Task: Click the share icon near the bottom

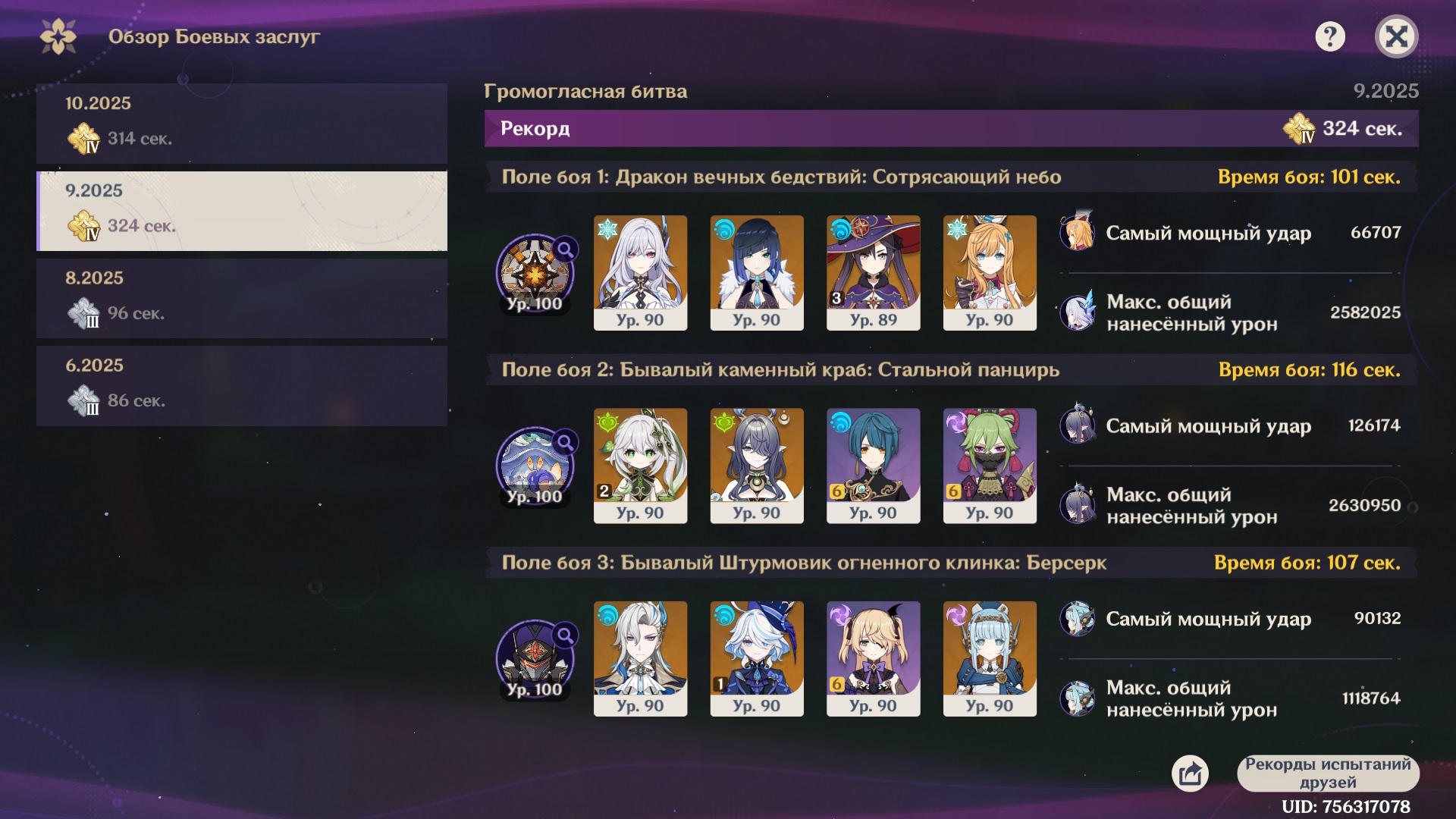Action: 1190,773
